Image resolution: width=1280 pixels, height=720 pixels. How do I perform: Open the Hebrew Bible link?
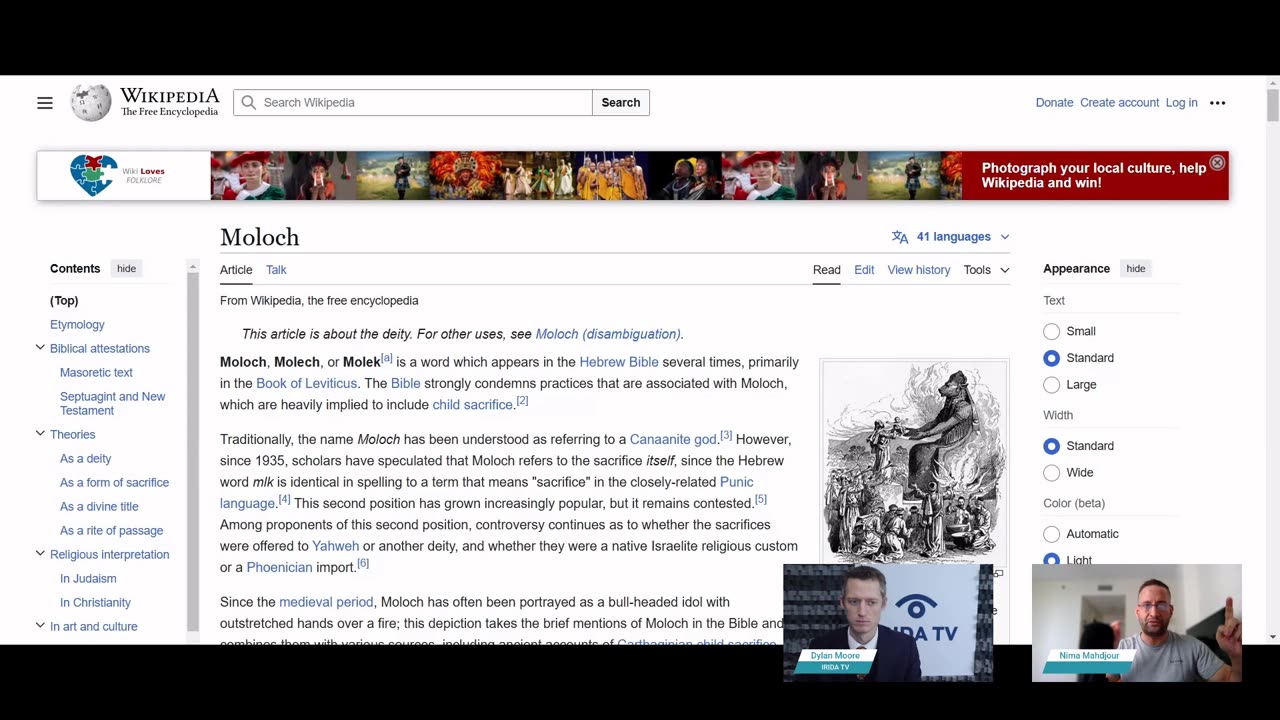(619, 362)
